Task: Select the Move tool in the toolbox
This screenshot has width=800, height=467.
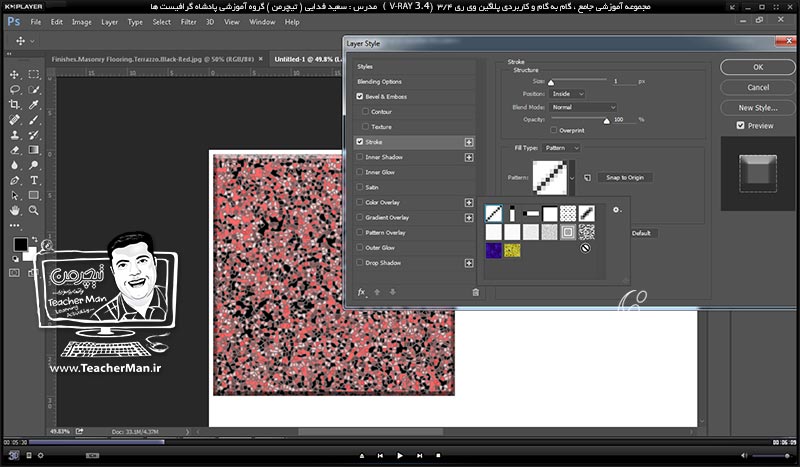Action: pos(14,75)
